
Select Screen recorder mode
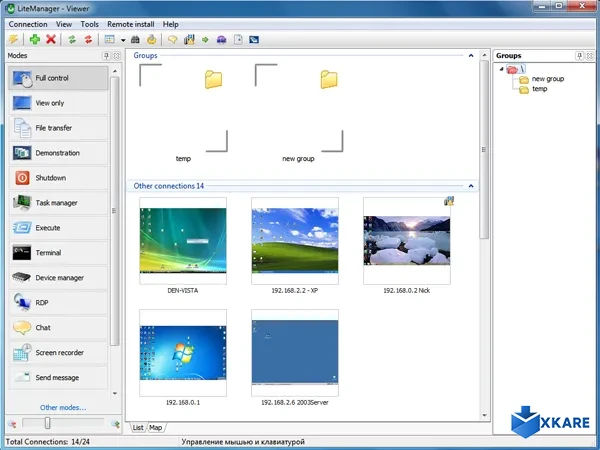coord(58,353)
